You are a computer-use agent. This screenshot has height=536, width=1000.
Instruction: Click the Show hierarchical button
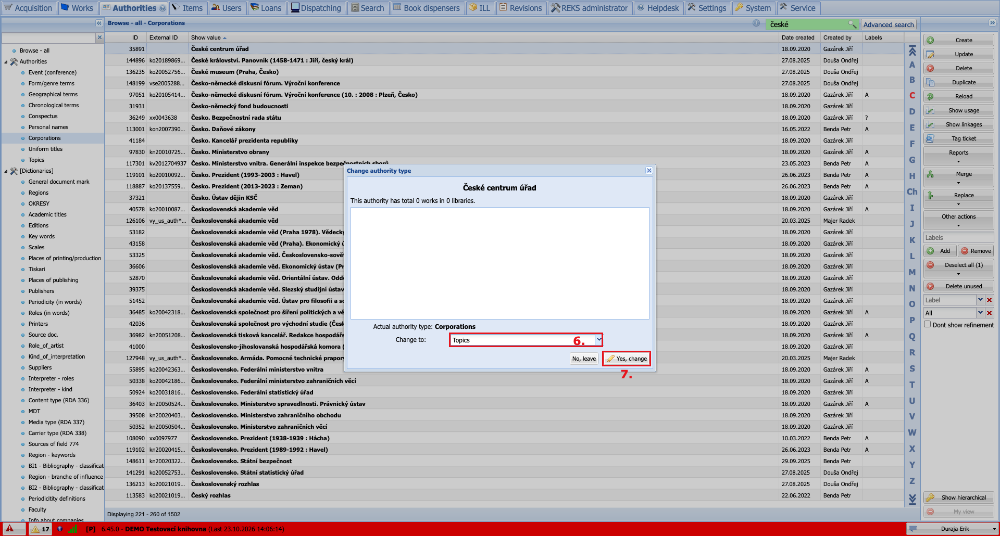click(x=959, y=498)
